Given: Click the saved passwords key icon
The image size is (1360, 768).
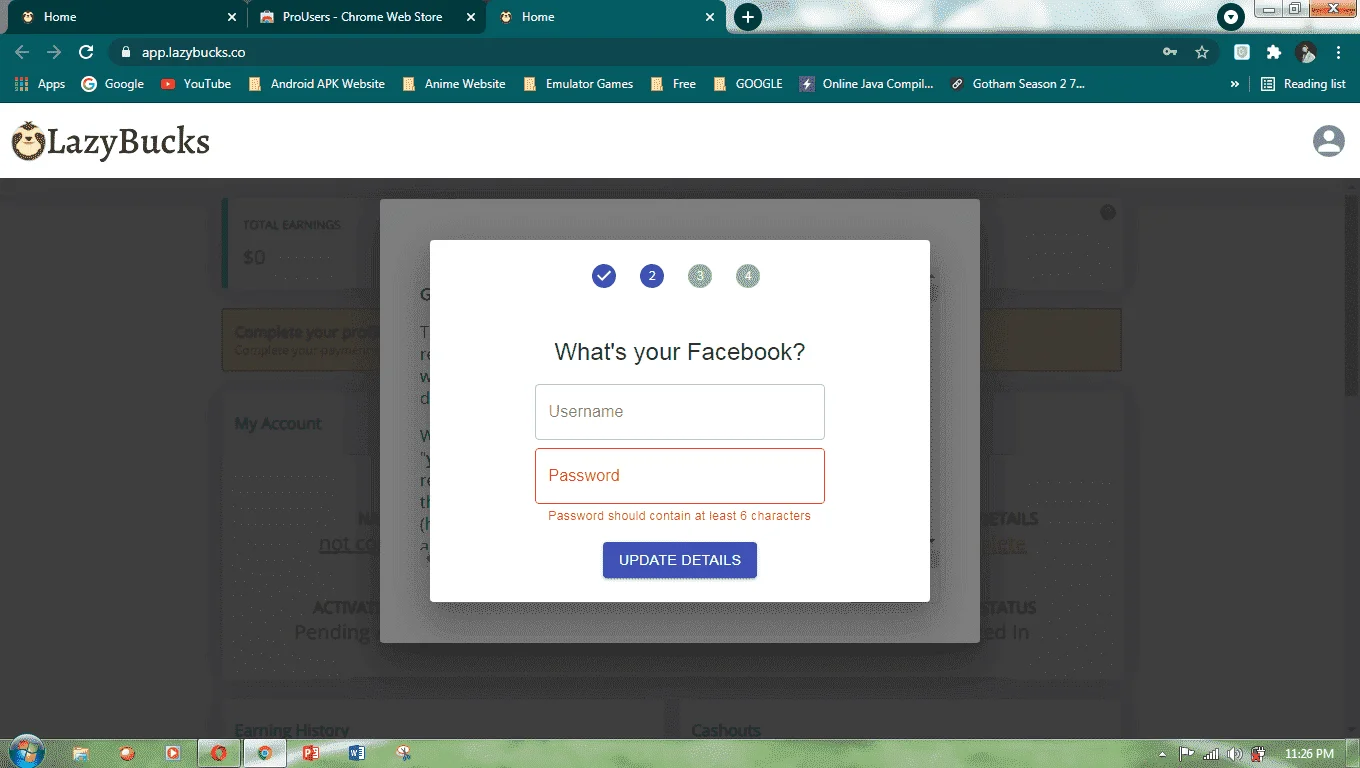Looking at the screenshot, I should 1170,52.
